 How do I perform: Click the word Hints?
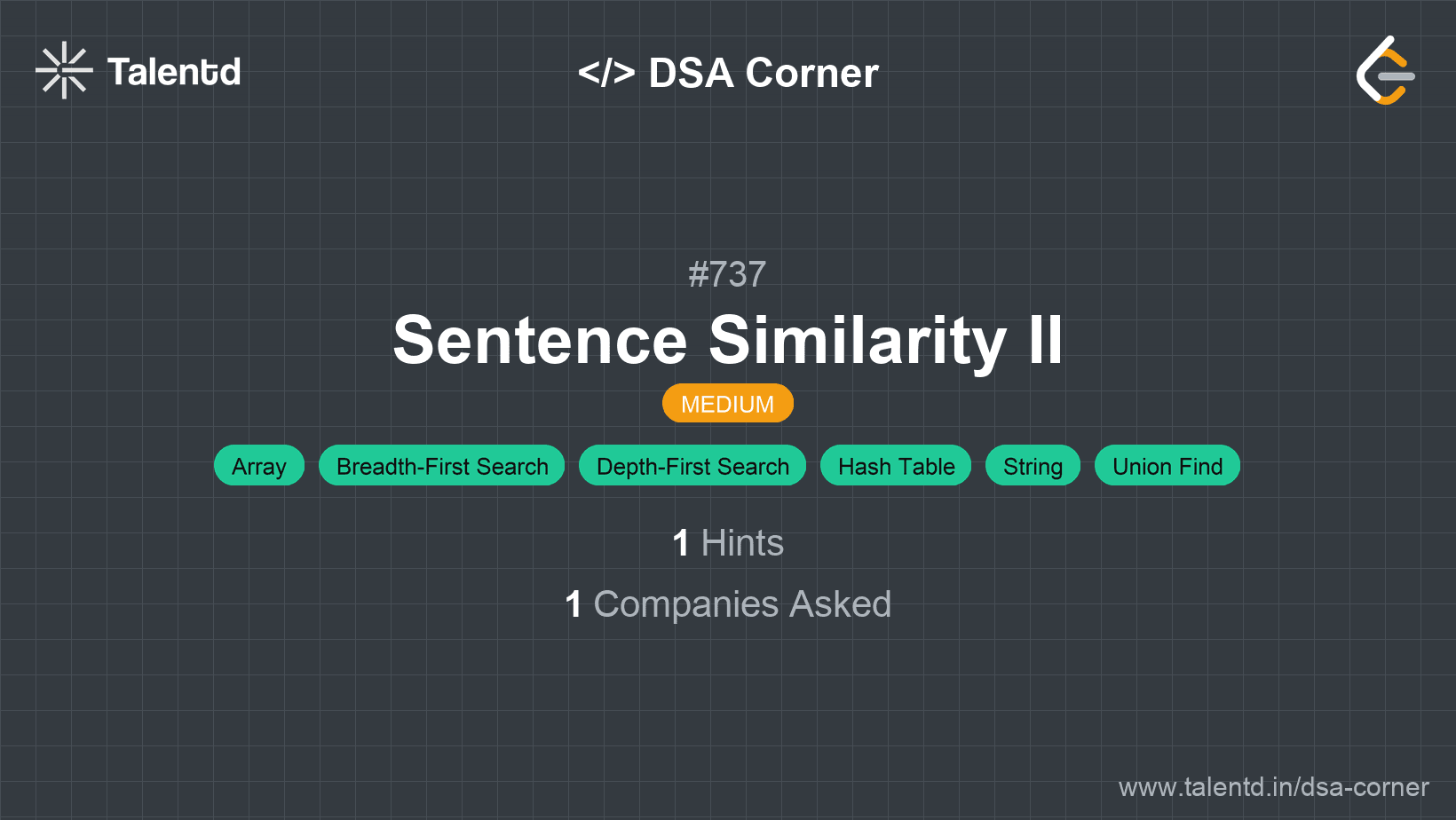(x=742, y=543)
